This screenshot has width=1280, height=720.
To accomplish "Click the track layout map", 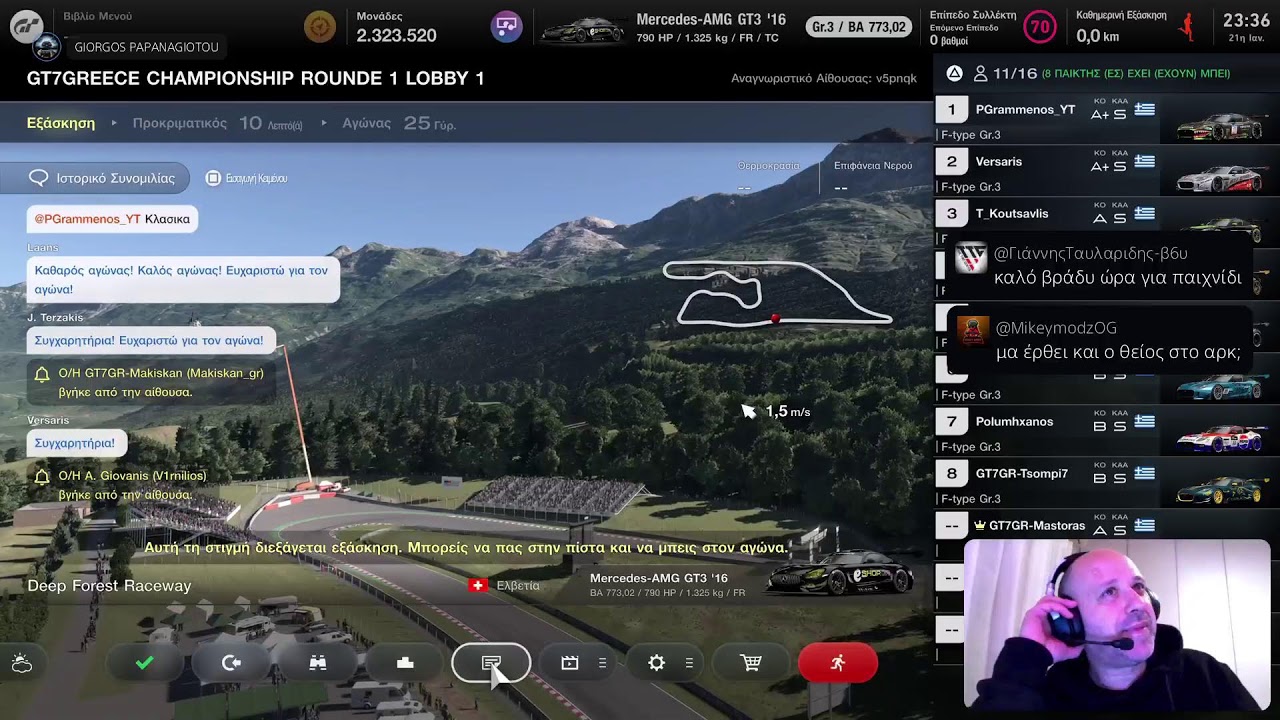I will click(777, 293).
